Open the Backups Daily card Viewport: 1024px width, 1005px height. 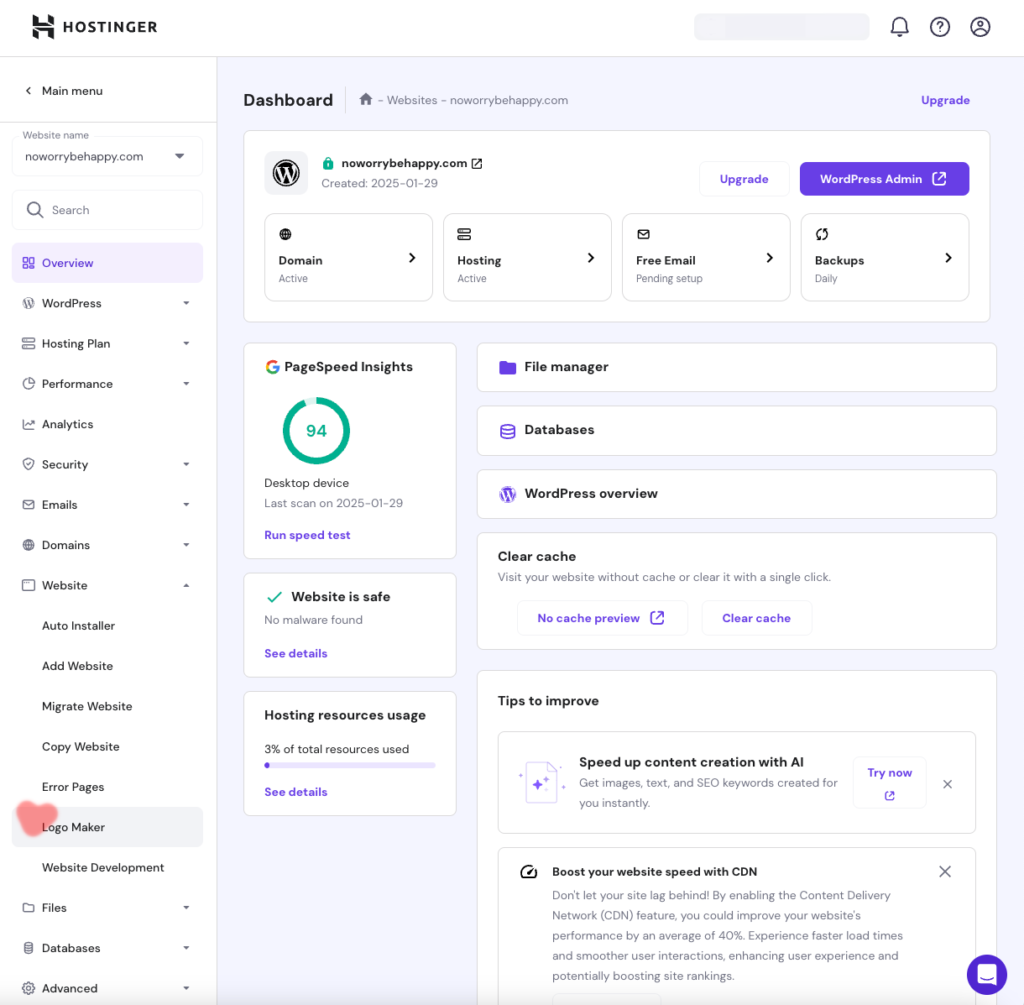885,257
